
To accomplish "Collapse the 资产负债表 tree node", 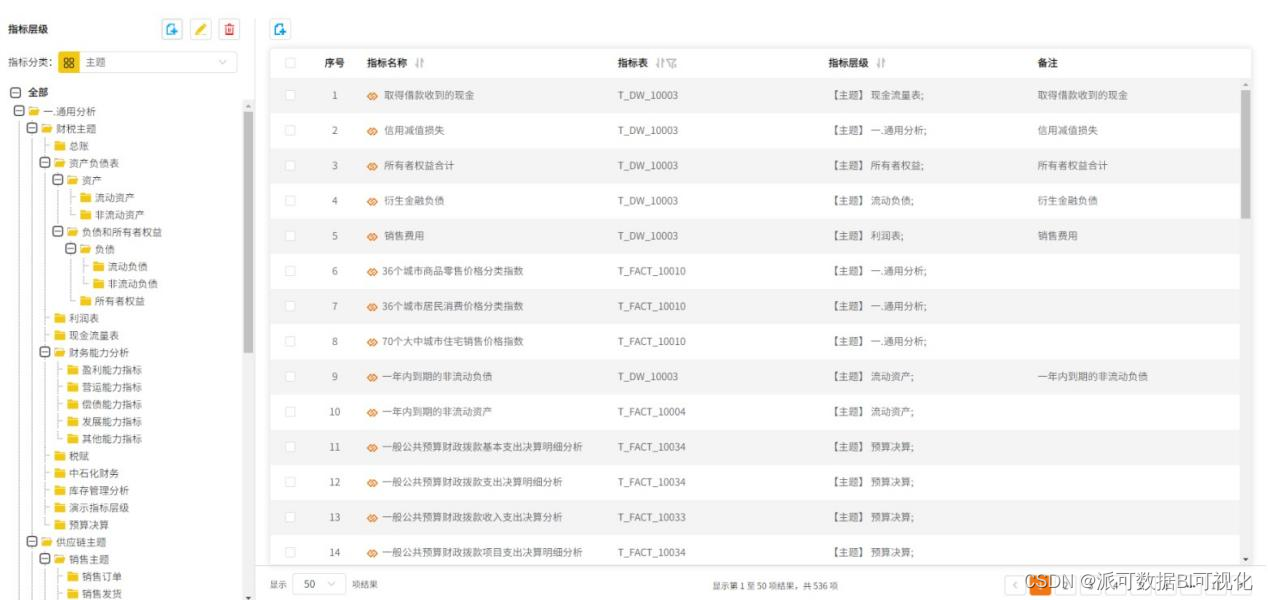I will 45,163.
